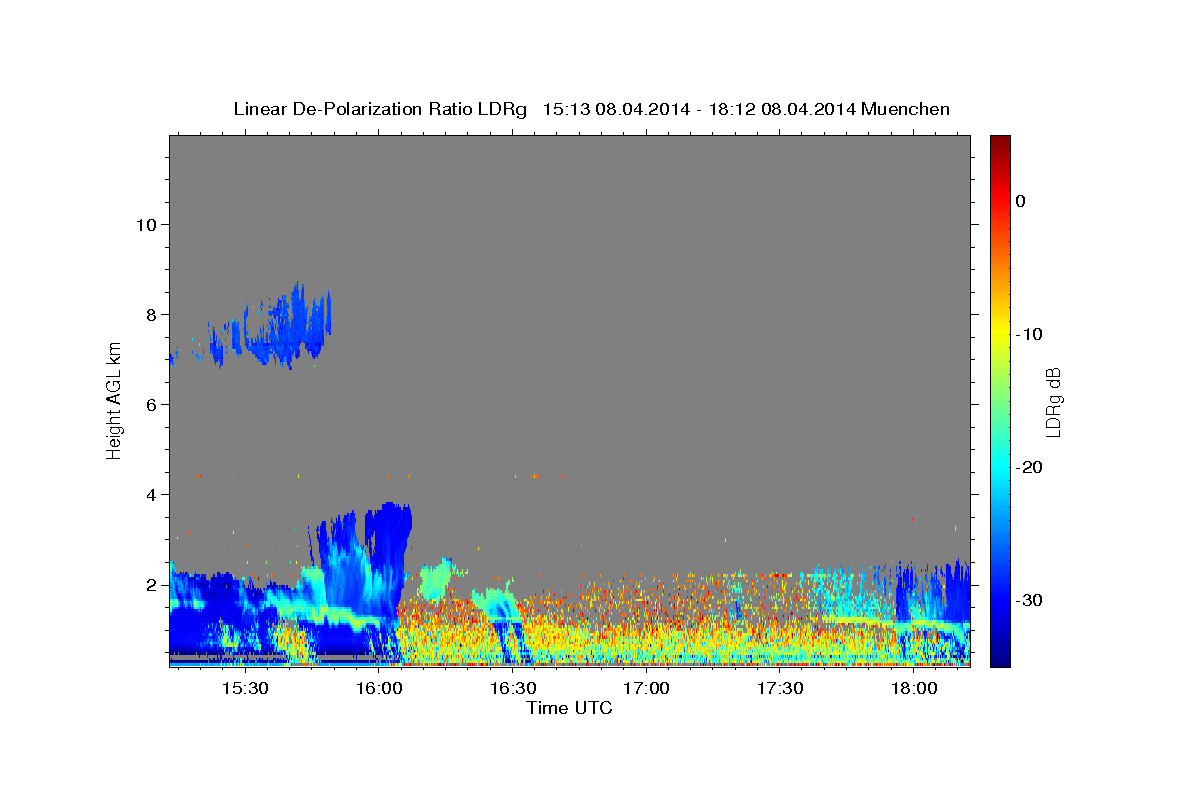Click the start time "15:13 08.04.2014" in the title
The height and width of the screenshot is (800, 1200).
616,109
